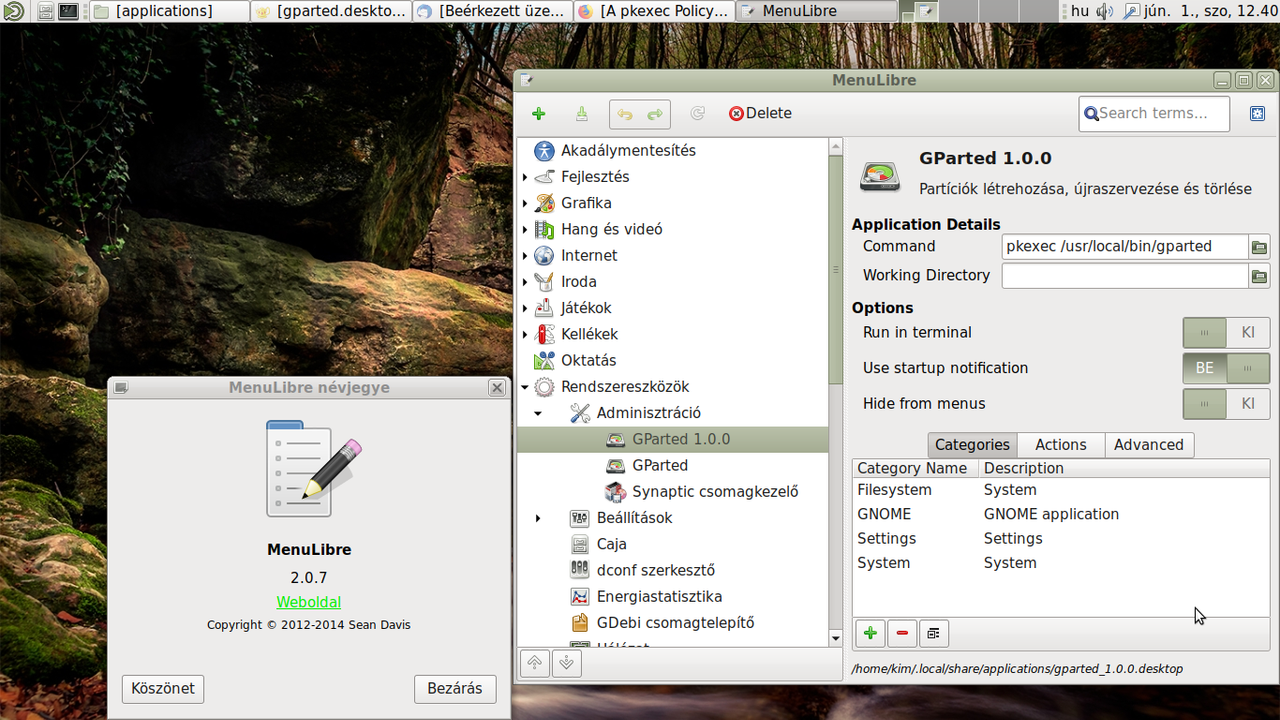Expand the Iroda category
Screen dimensions: 1280x720
525,282
